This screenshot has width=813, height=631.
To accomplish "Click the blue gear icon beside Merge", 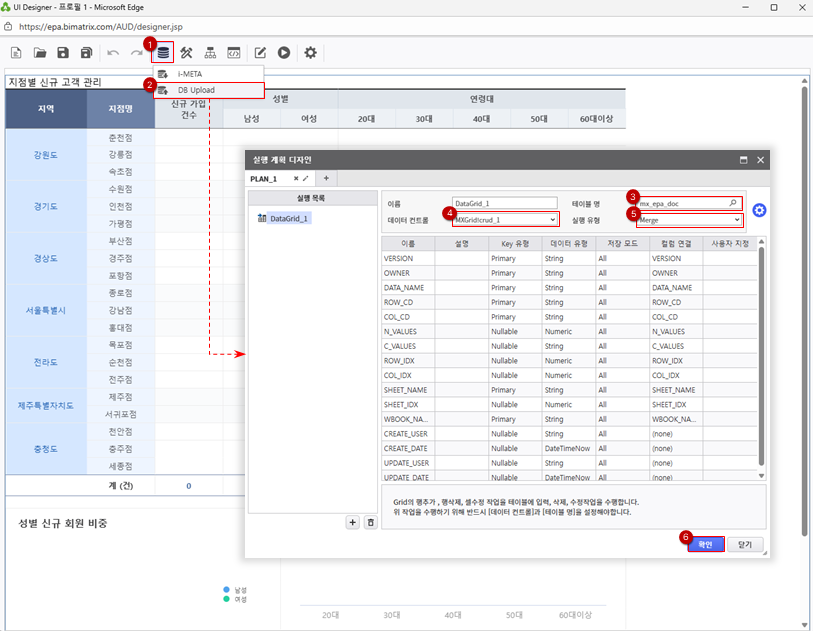I will click(x=759, y=210).
